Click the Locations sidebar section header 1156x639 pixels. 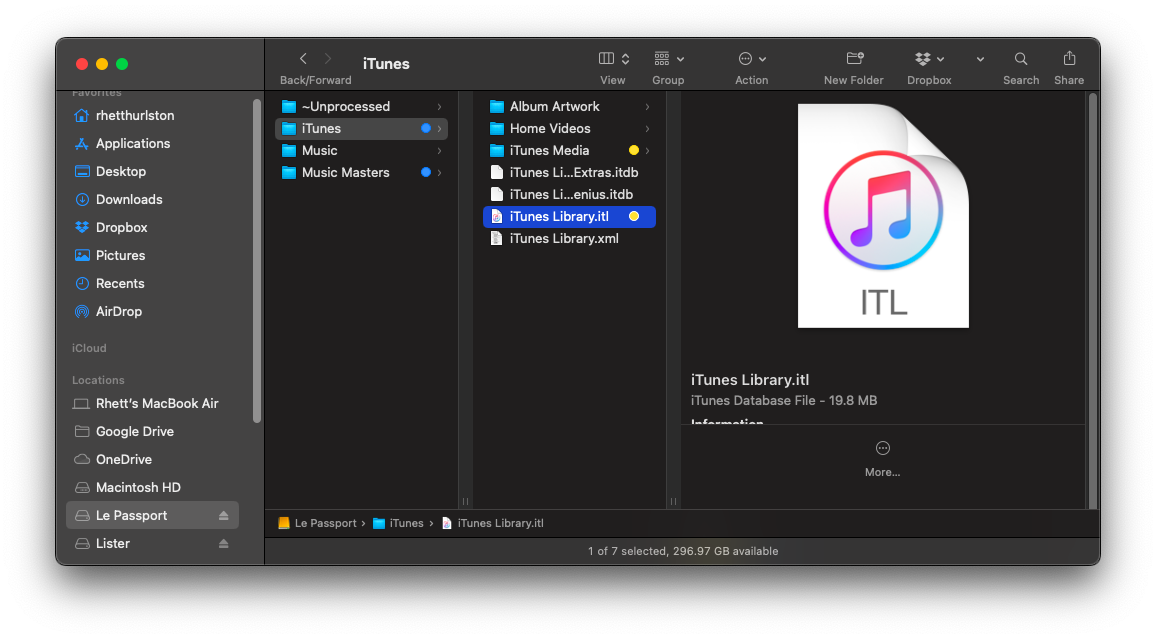[98, 380]
